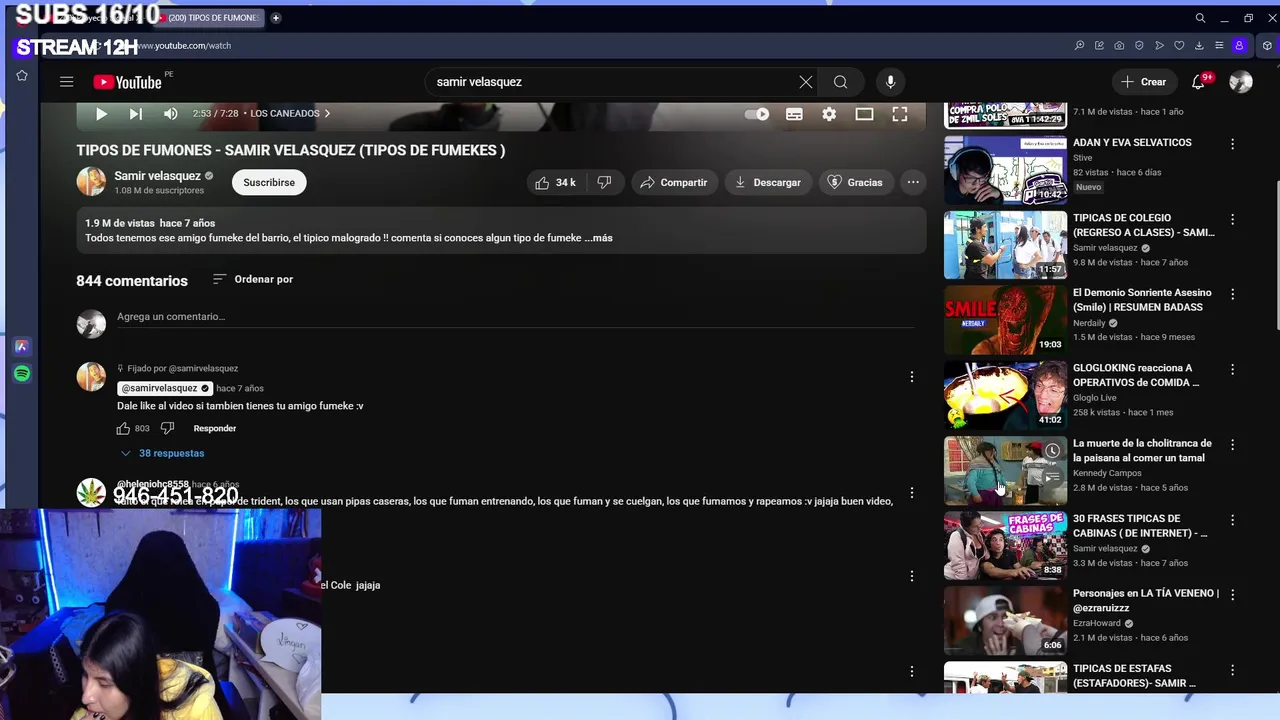Screen dimensions: 1280x720
Task: Open Crear button
Action: point(1144,82)
